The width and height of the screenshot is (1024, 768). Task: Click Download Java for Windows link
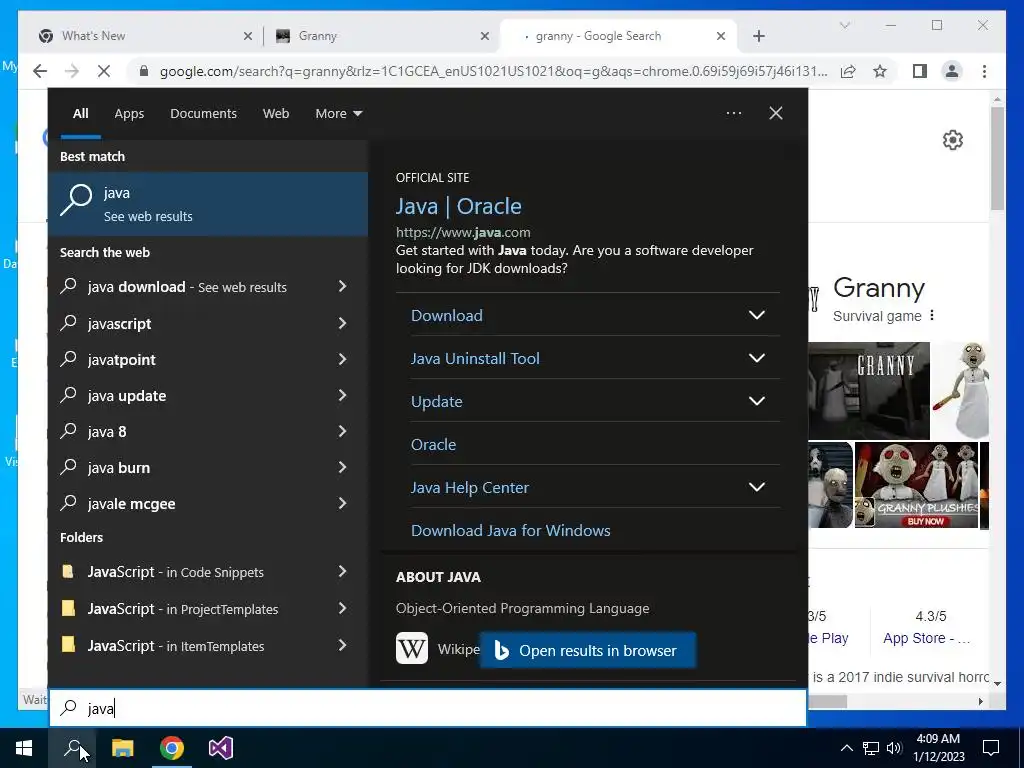[511, 530]
